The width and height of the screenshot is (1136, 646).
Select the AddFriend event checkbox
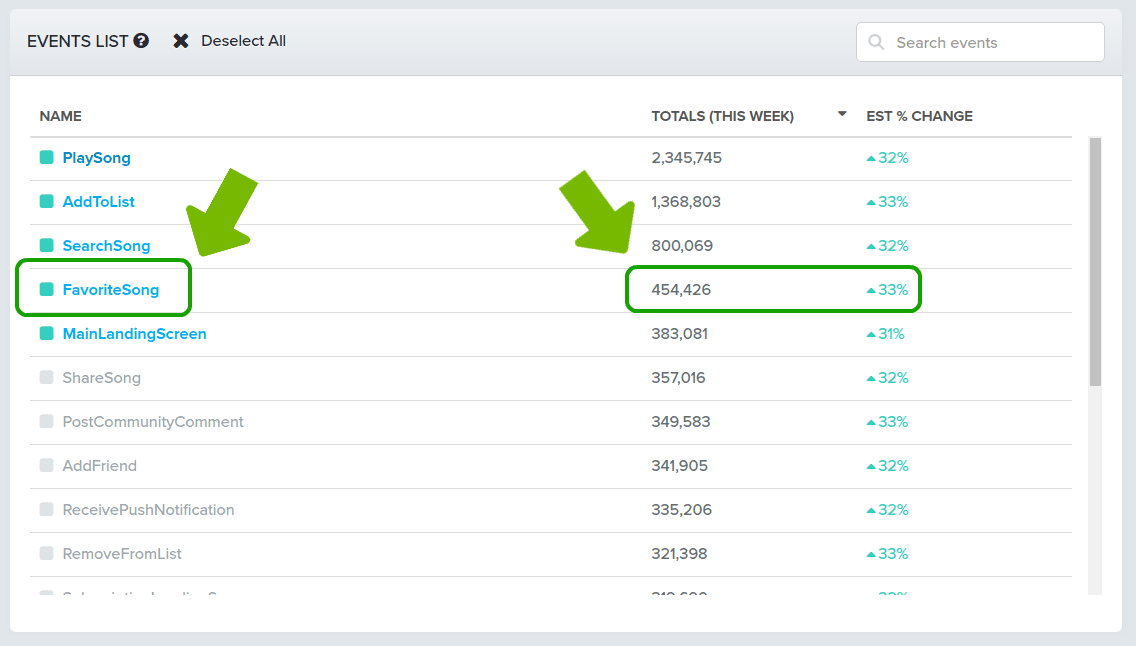pos(46,466)
